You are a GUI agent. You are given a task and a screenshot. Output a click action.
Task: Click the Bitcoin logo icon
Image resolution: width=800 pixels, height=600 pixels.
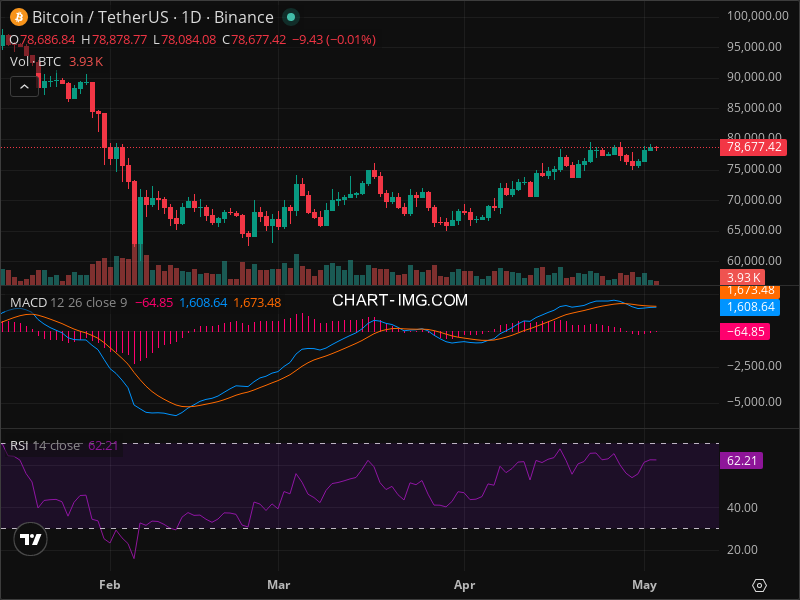coord(19,17)
